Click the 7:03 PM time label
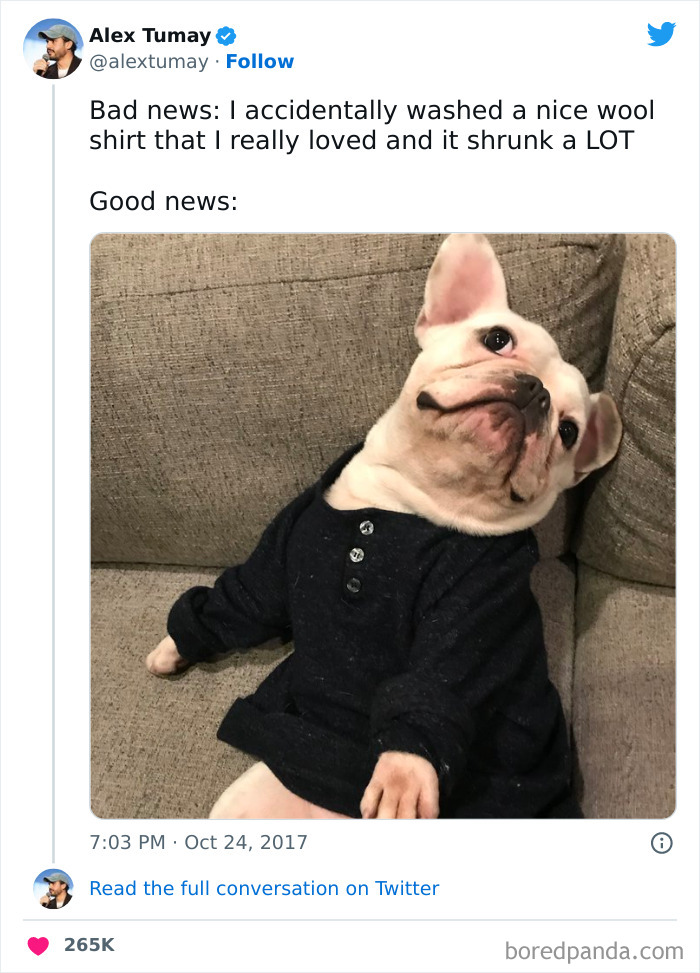The width and height of the screenshot is (700, 973). tap(126, 843)
